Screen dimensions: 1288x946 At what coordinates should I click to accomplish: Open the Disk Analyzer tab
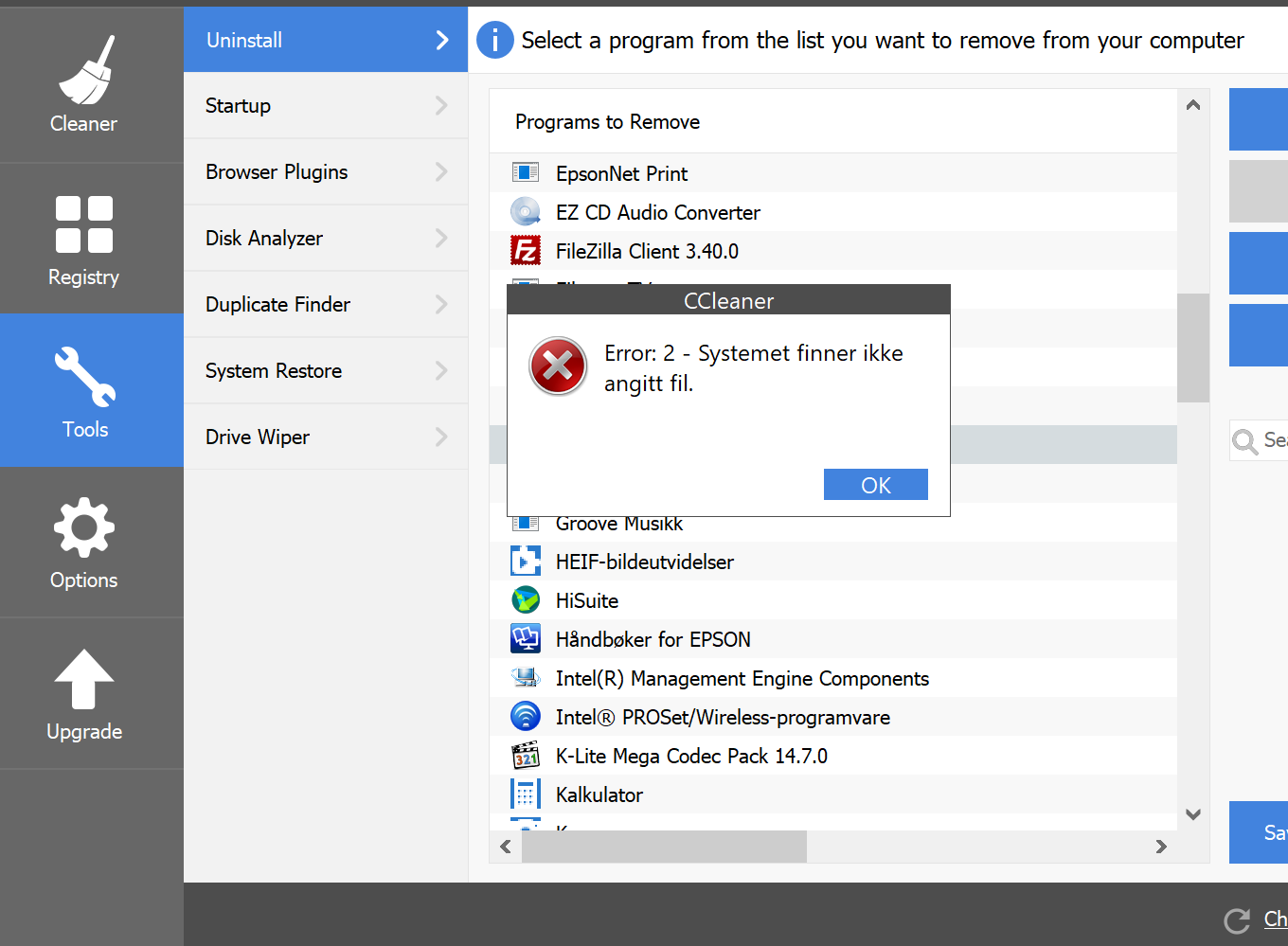point(326,238)
